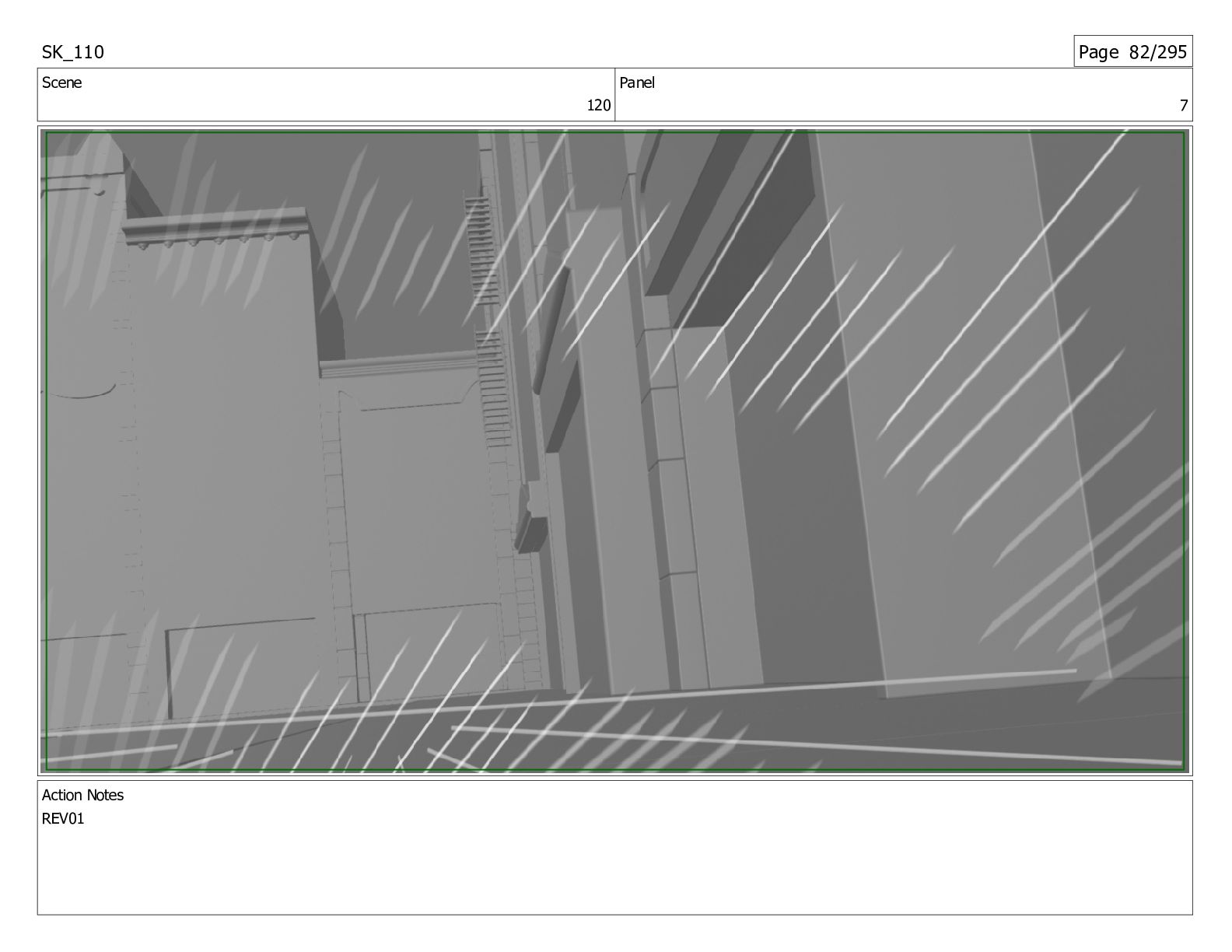Click the scene number 120
1232x952 pixels.
coord(598,106)
